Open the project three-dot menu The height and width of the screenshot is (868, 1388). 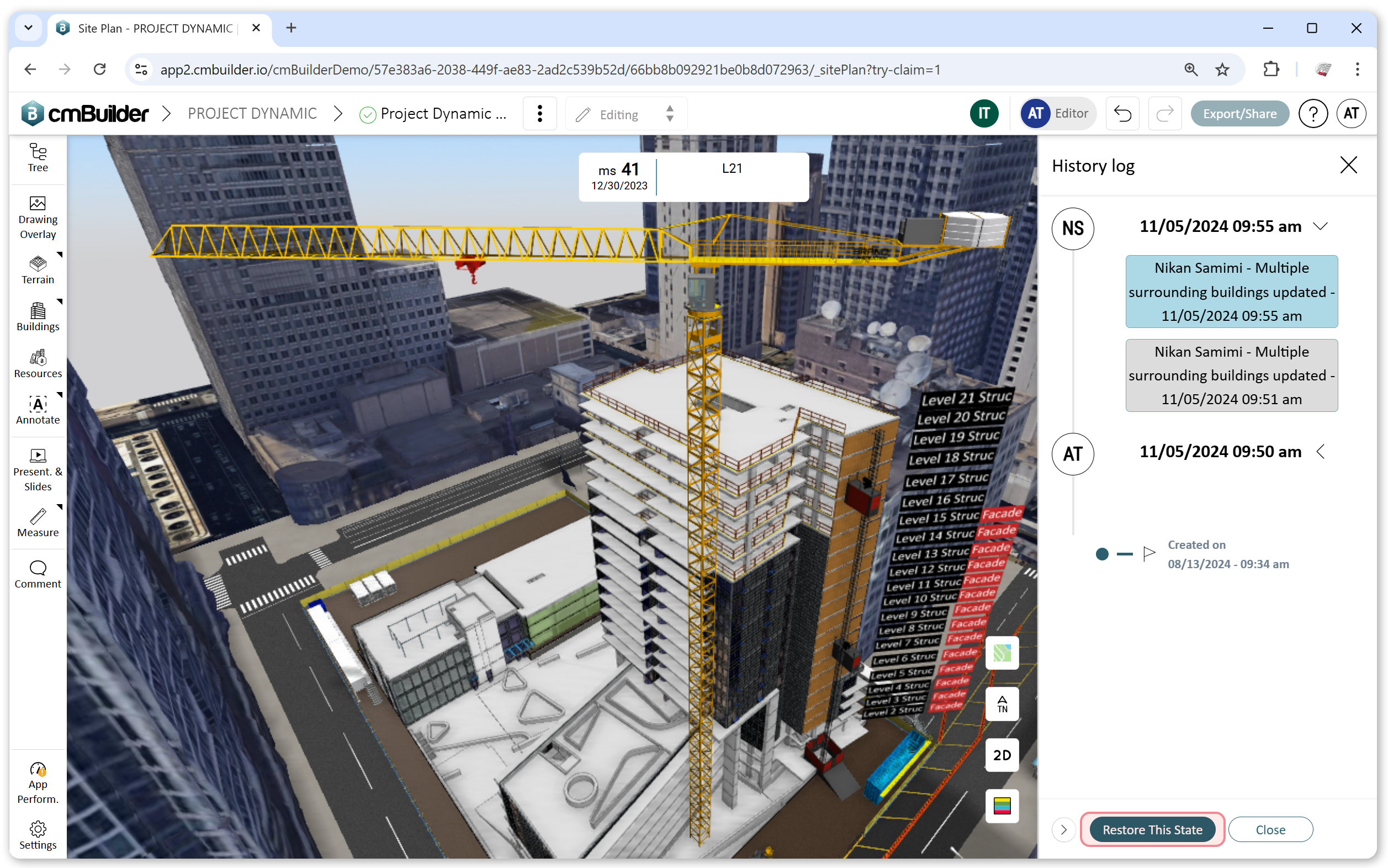[x=539, y=114]
